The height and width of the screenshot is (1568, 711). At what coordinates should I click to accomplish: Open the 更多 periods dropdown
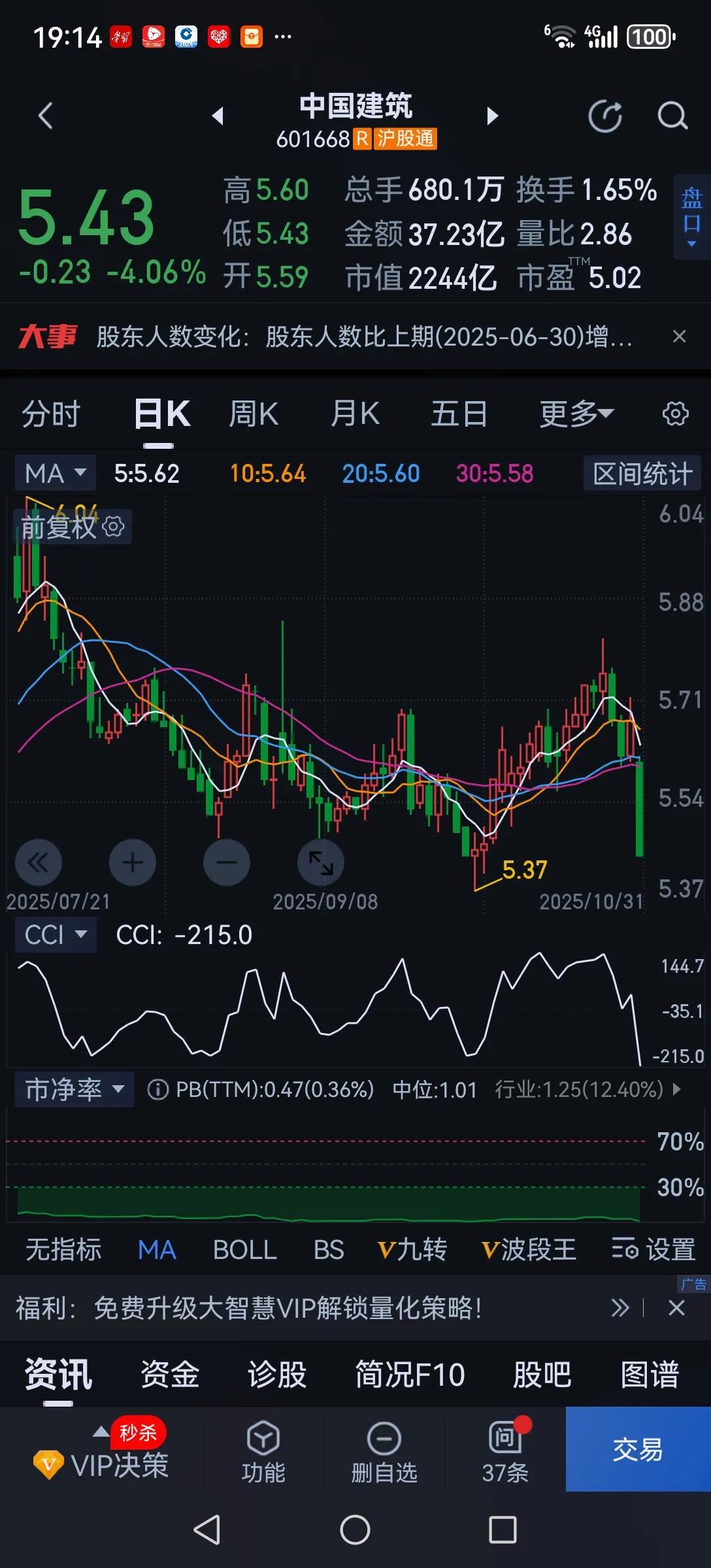576,414
